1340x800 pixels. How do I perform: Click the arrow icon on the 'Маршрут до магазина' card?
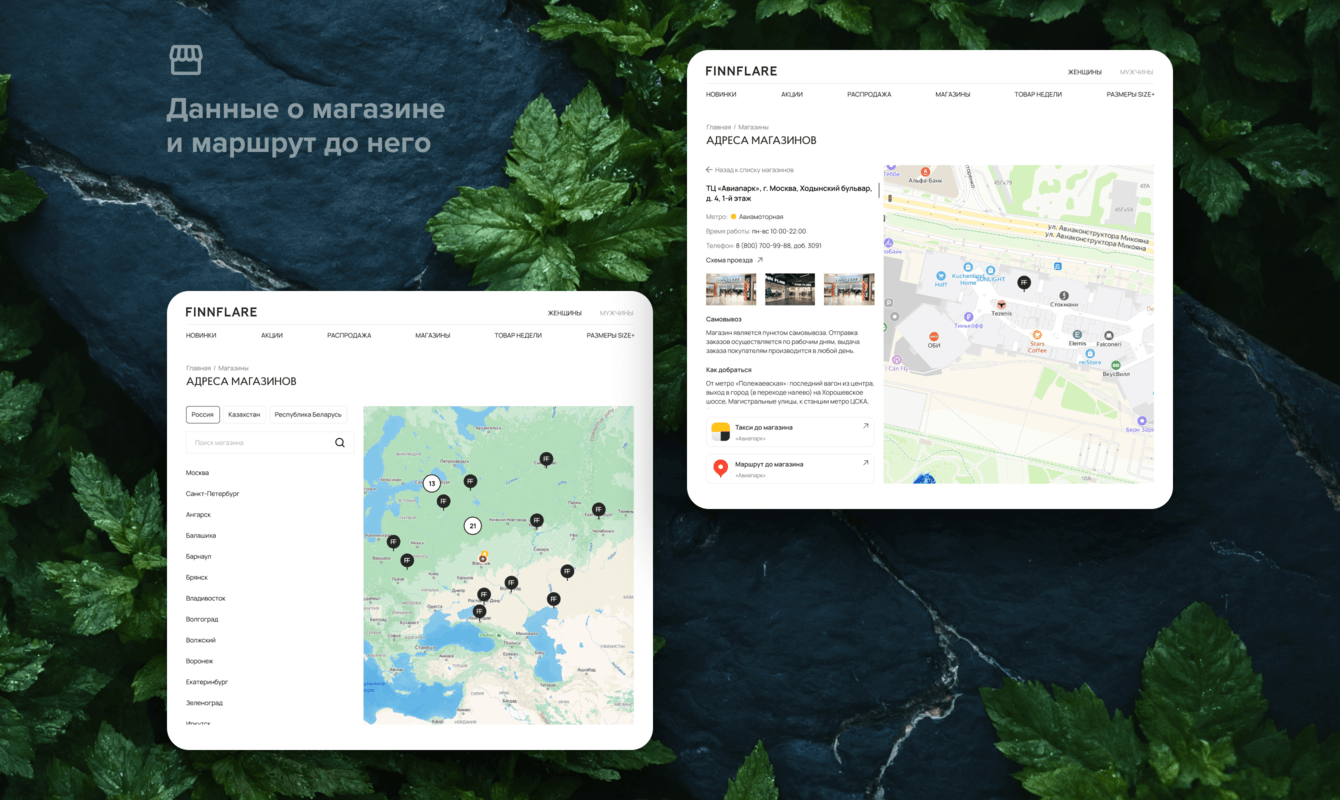[x=866, y=463]
